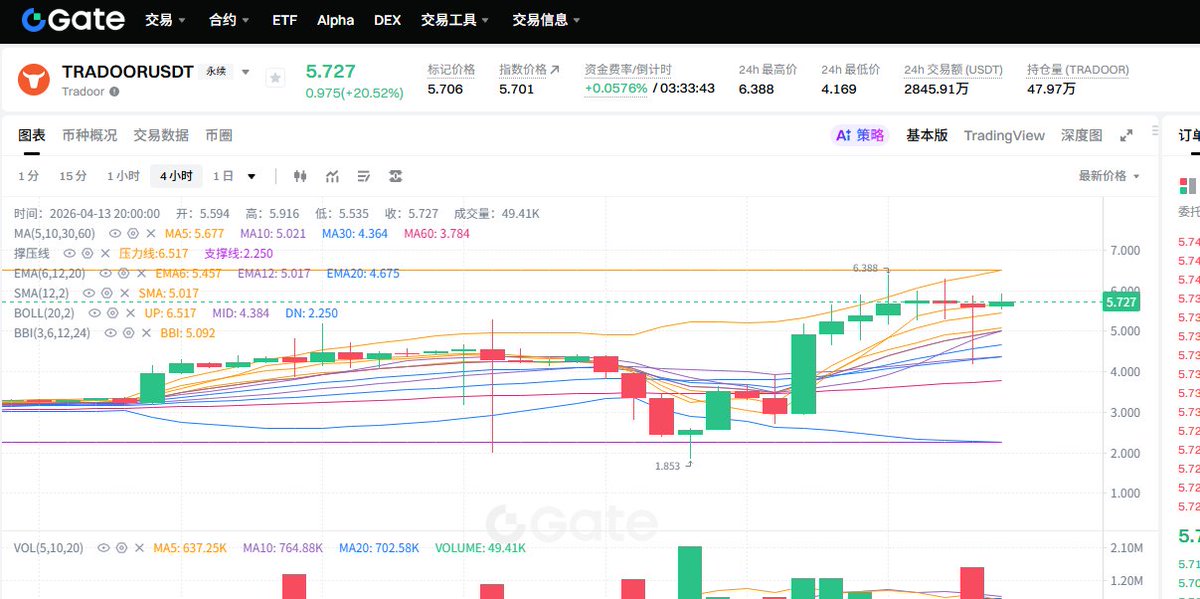This screenshot has width=1200, height=599.
Task: Click the 指数价格 arrow link icon
Action: tap(554, 70)
